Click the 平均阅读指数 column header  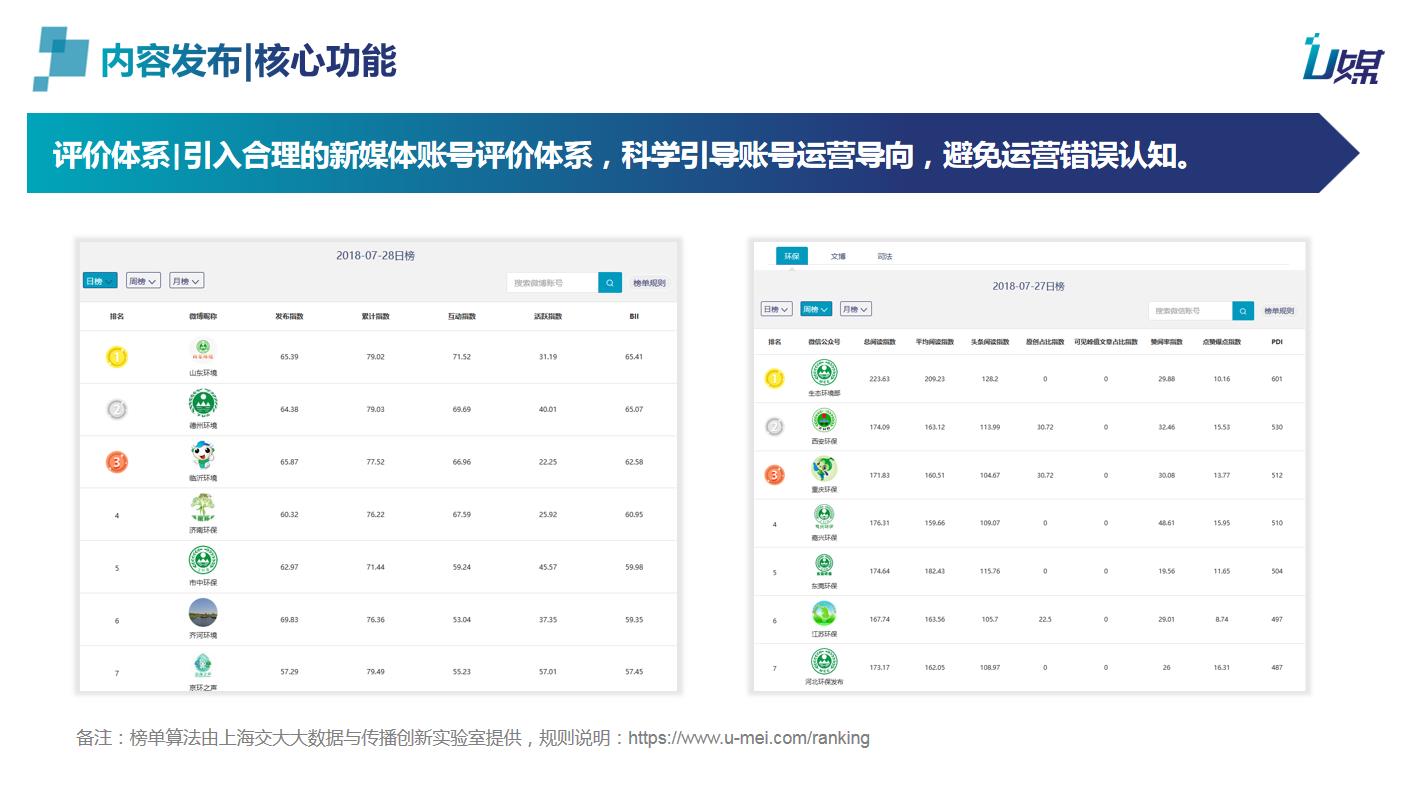point(934,341)
